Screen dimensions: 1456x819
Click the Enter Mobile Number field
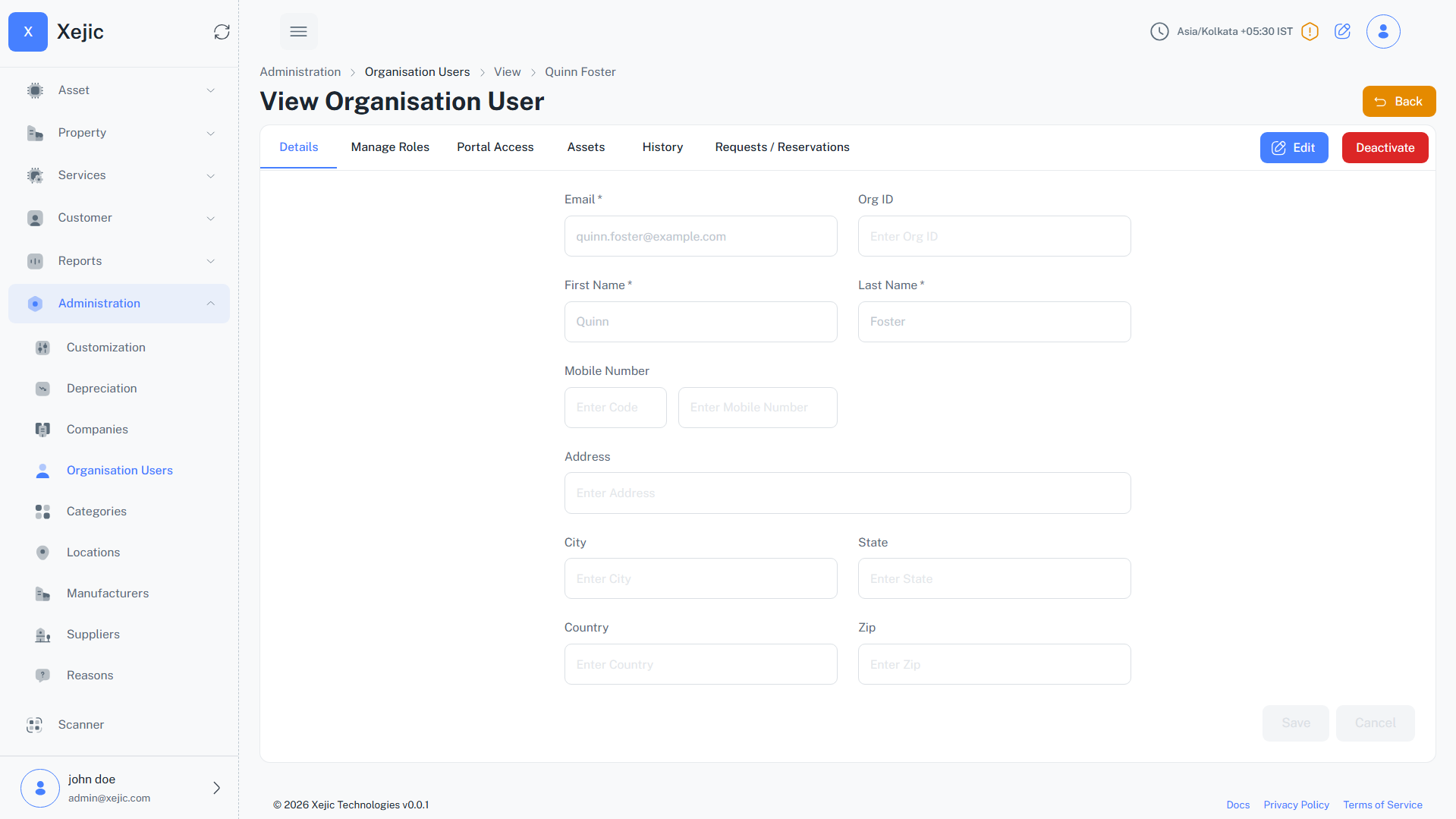pyautogui.click(x=758, y=408)
